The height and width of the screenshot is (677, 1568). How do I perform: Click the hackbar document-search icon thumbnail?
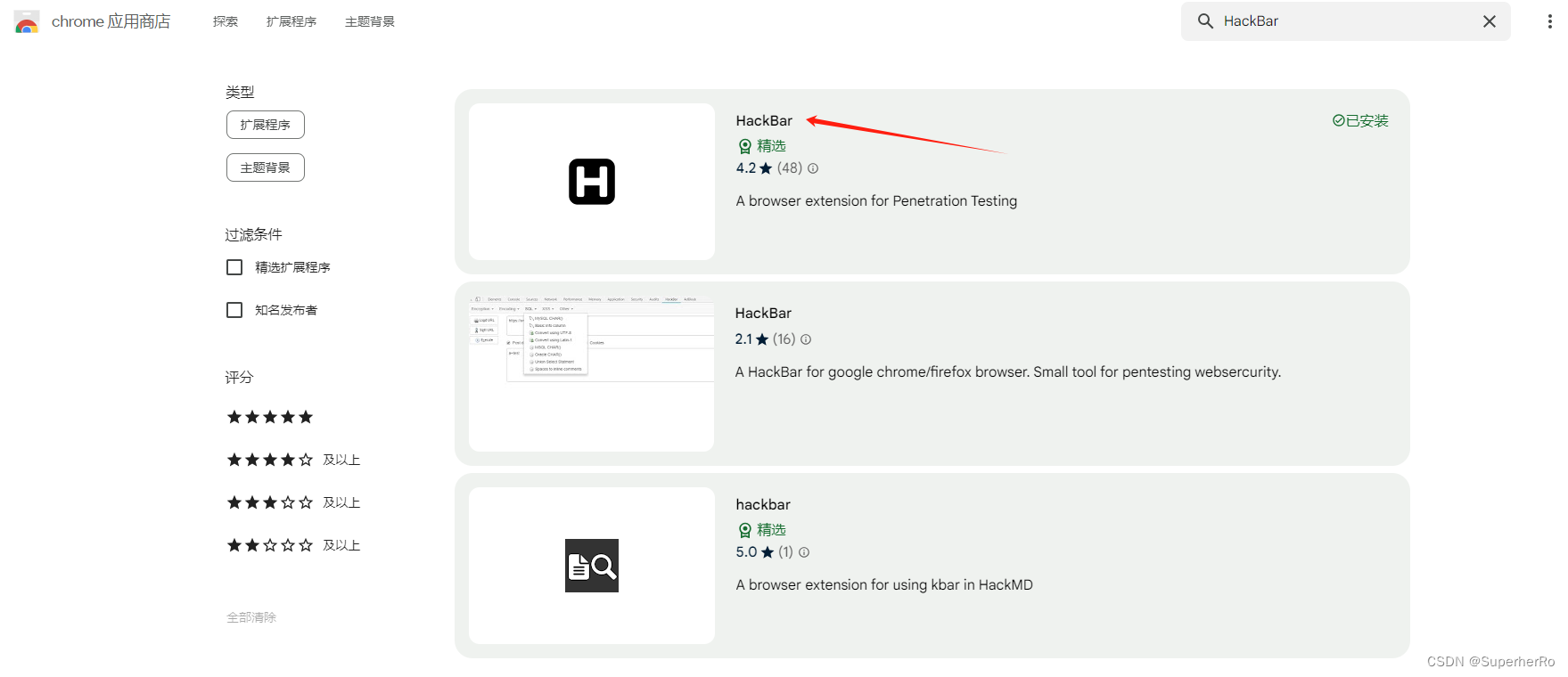(x=592, y=566)
